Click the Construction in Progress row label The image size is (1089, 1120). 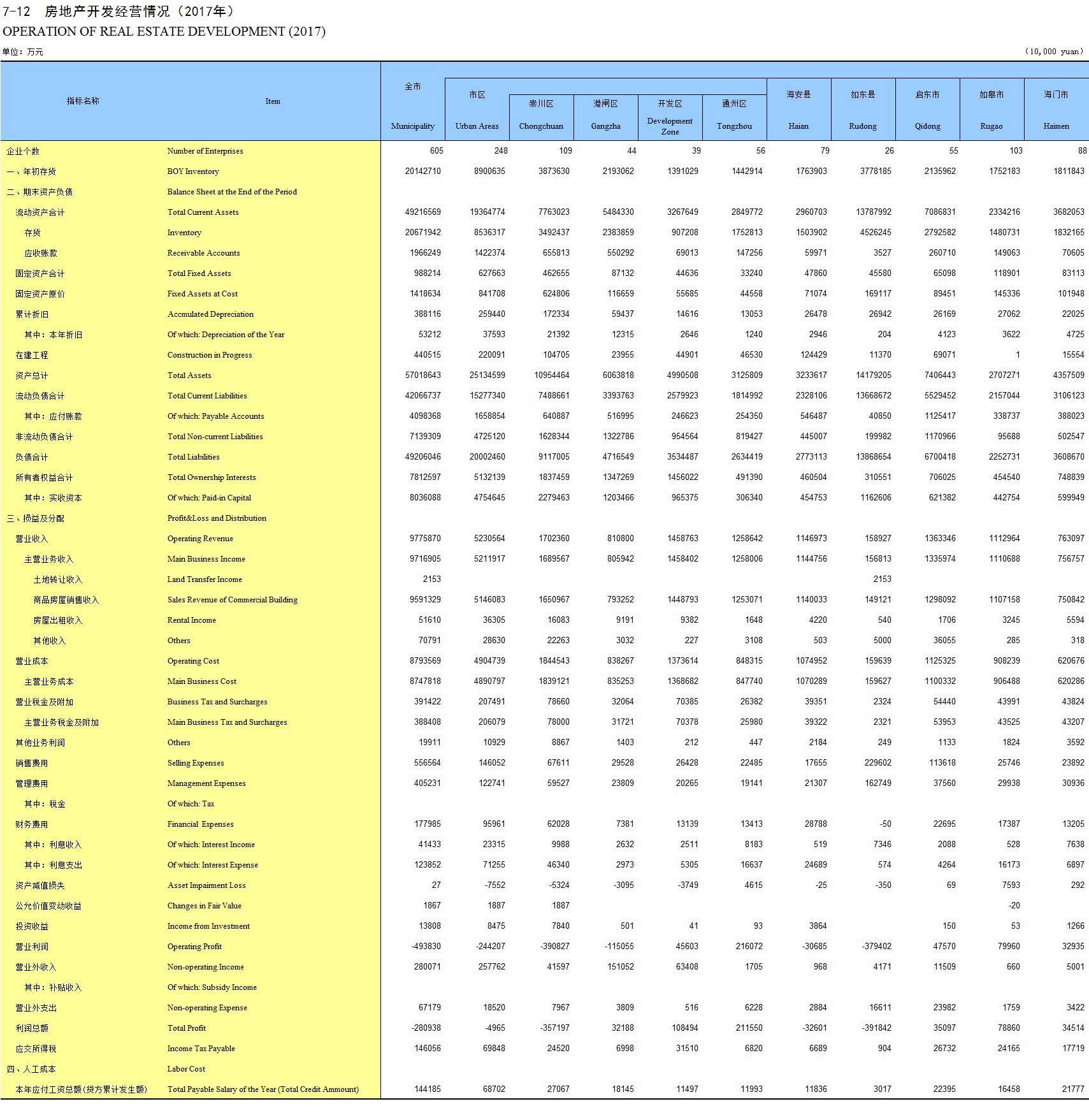click(210, 355)
